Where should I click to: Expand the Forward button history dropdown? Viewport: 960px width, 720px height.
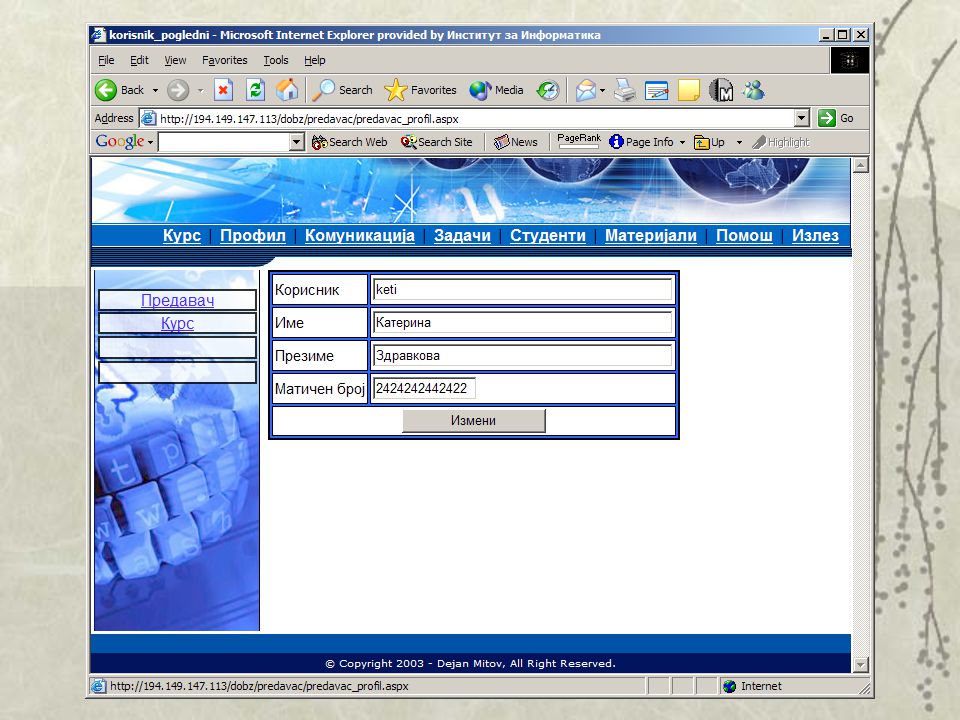click(x=200, y=91)
